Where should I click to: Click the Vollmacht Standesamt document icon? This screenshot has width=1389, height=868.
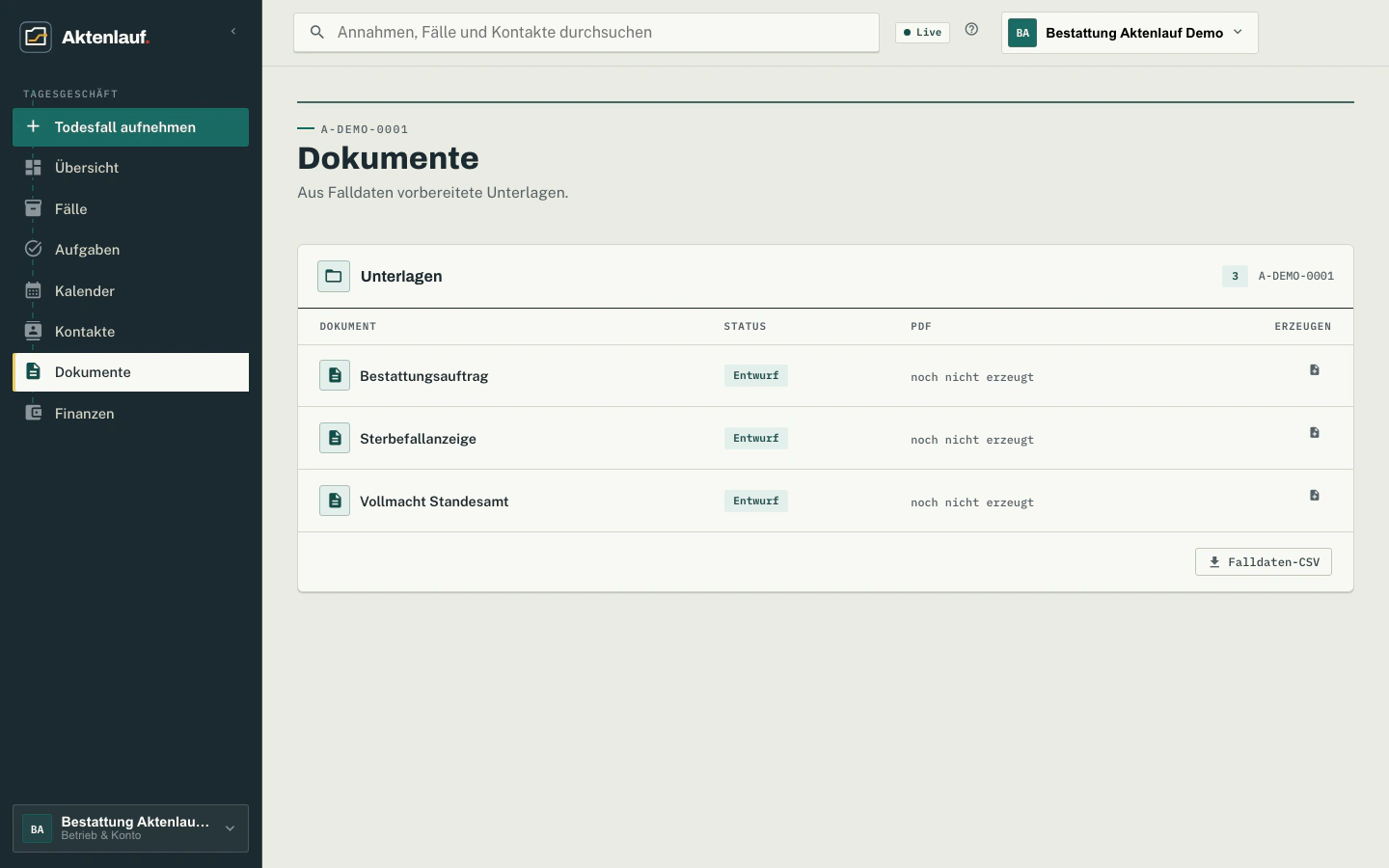(x=335, y=501)
